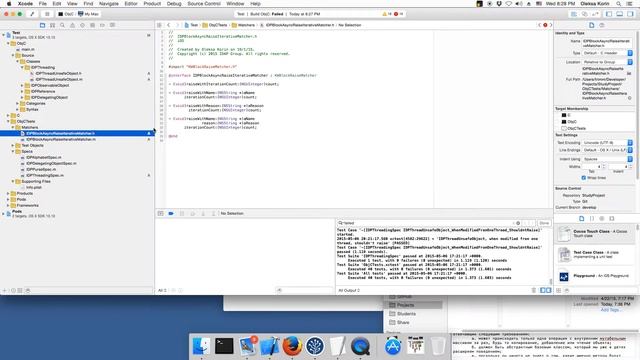Viewport: 640px width, 360px height.
Task: Click the Name field in File inspector
Action: (607, 43)
